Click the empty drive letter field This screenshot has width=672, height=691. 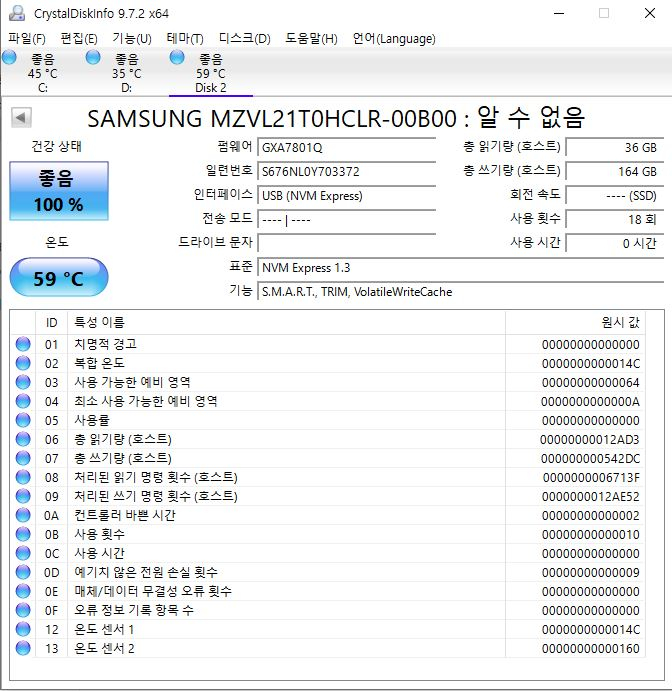(x=346, y=243)
